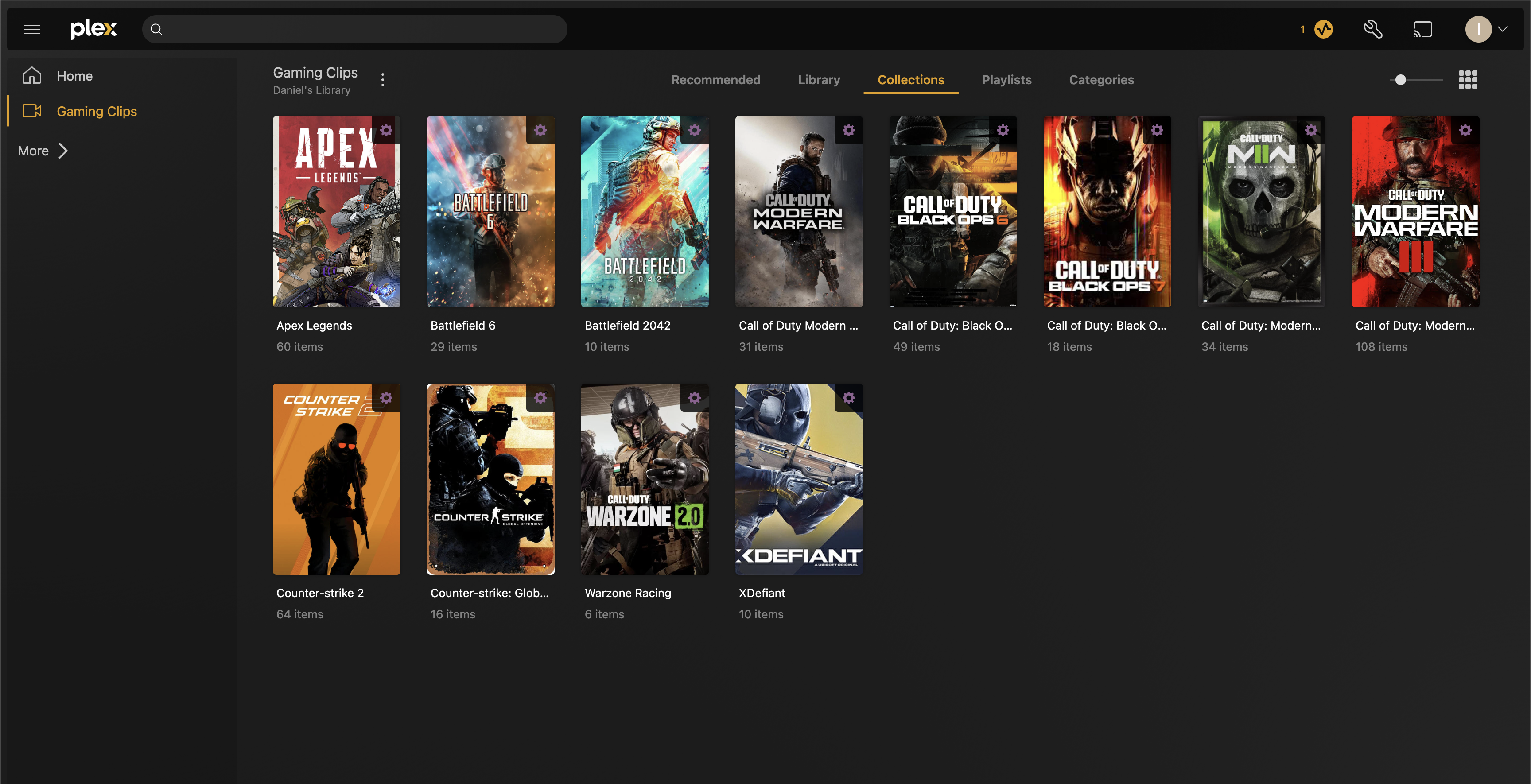Click the Gaming Clips library heading
The height and width of the screenshot is (784, 1531).
pos(315,73)
